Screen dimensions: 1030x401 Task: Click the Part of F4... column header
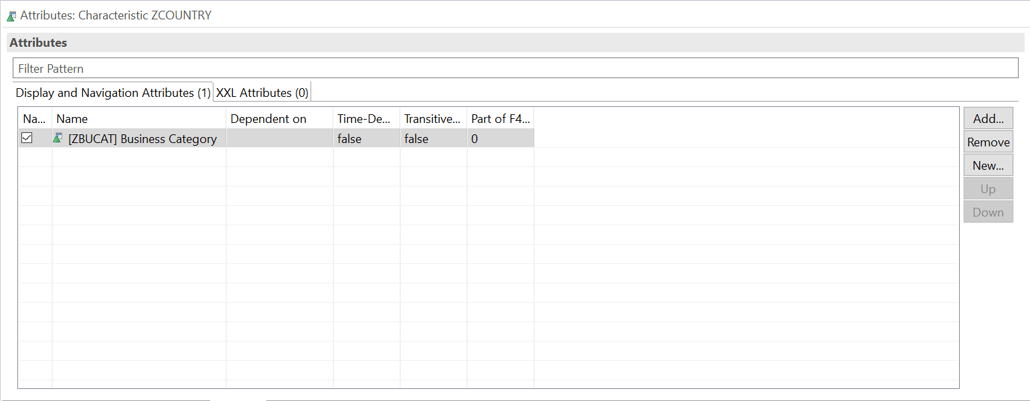point(501,119)
